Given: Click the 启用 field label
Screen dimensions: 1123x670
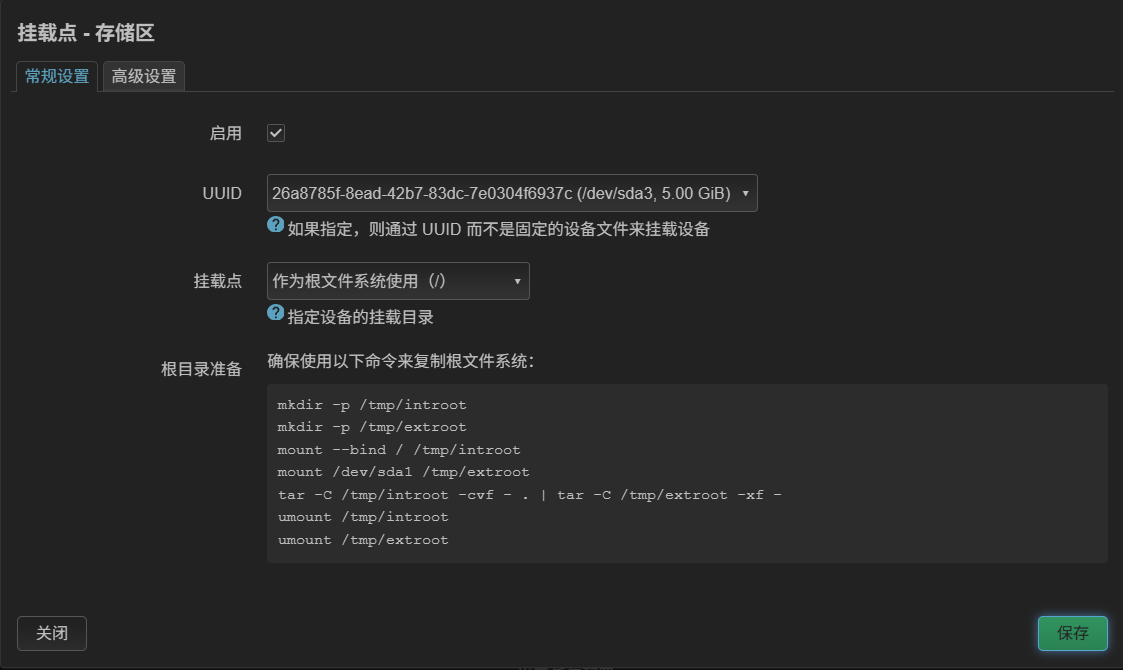Looking at the screenshot, I should [225, 133].
